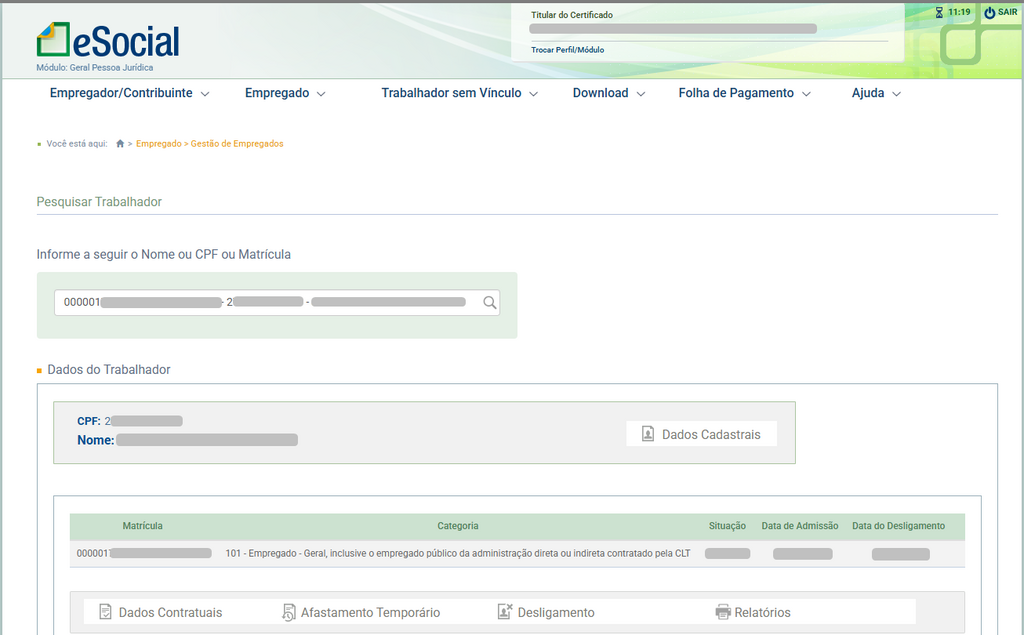The height and width of the screenshot is (635, 1024).
Task: Open Folha de Pagamento menu
Action: pos(744,93)
